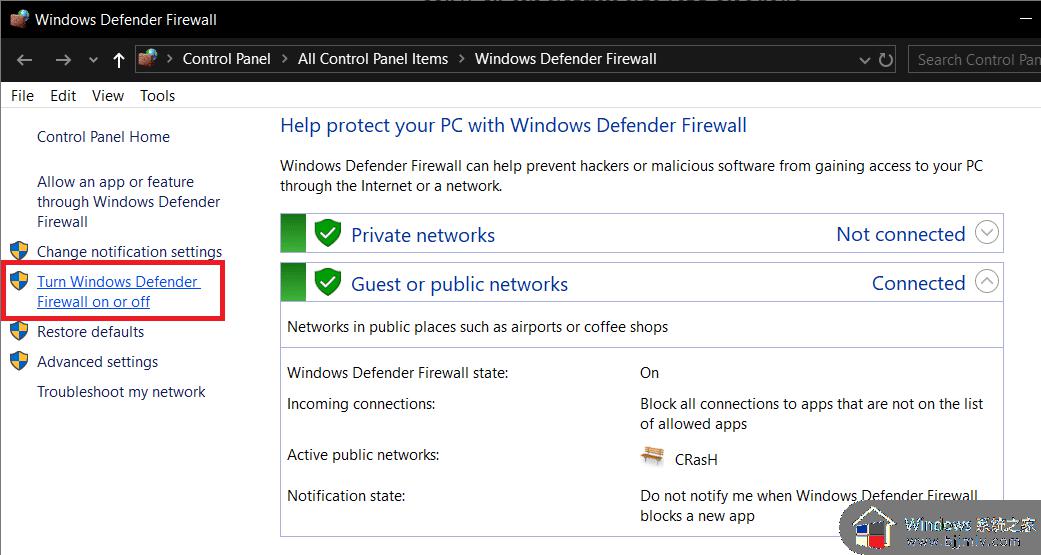1041x555 pixels.
Task: Click the Back navigation arrow
Action: pos(25,60)
